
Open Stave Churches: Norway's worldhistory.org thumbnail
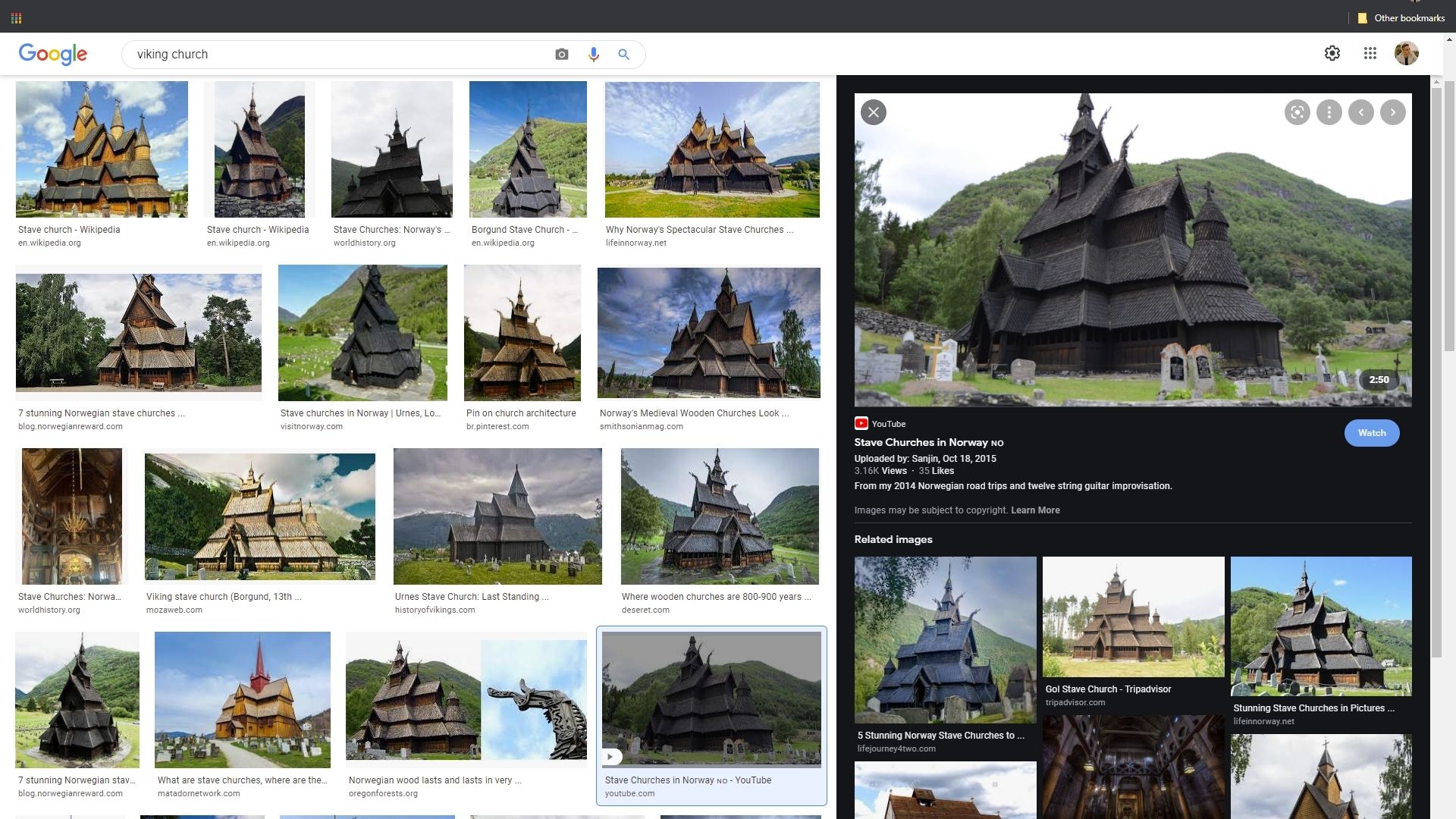click(x=391, y=149)
